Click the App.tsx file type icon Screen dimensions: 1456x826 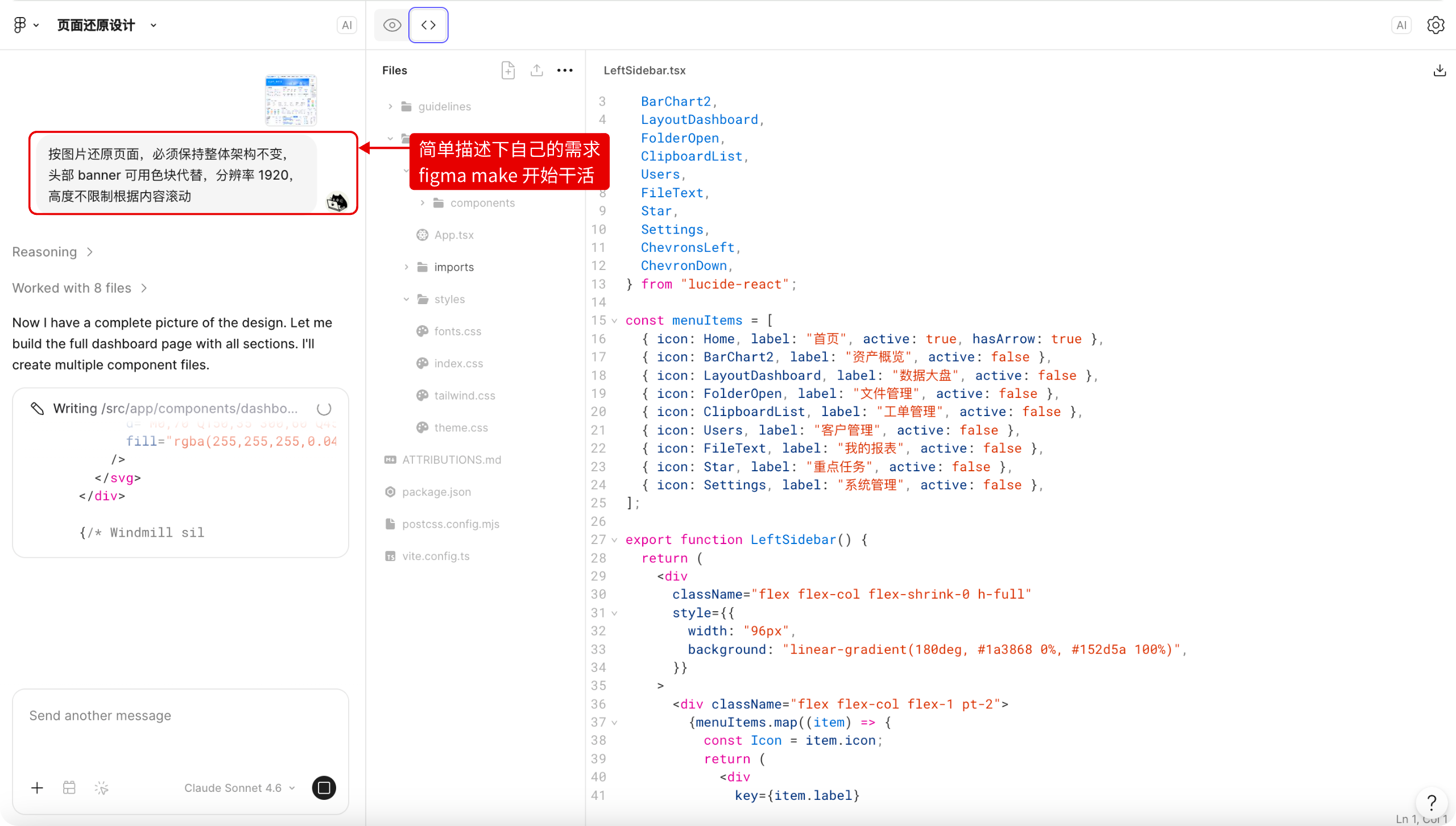[422, 235]
